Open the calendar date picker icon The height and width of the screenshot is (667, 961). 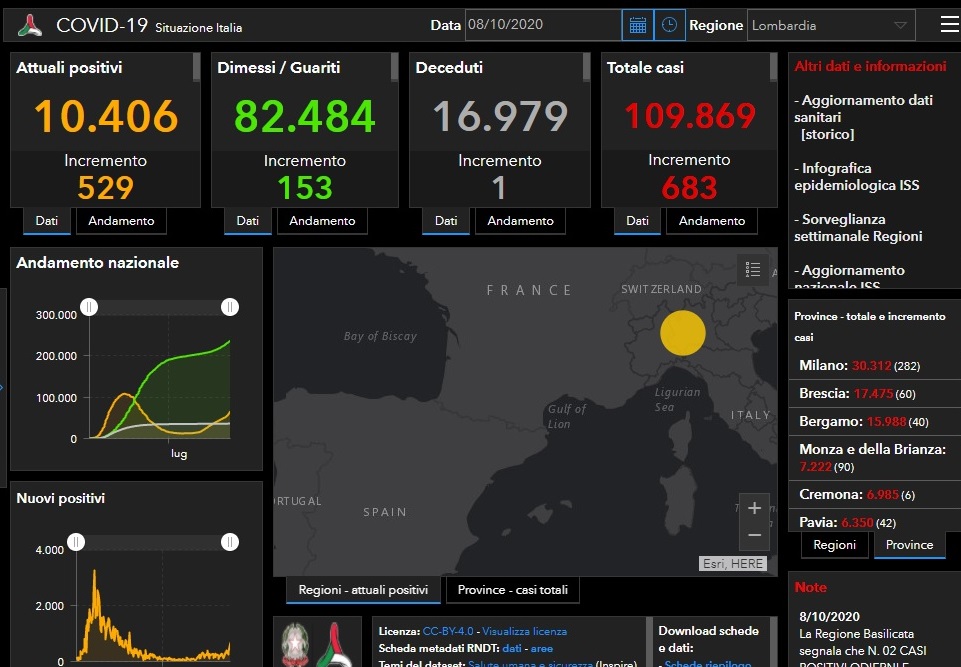637,25
